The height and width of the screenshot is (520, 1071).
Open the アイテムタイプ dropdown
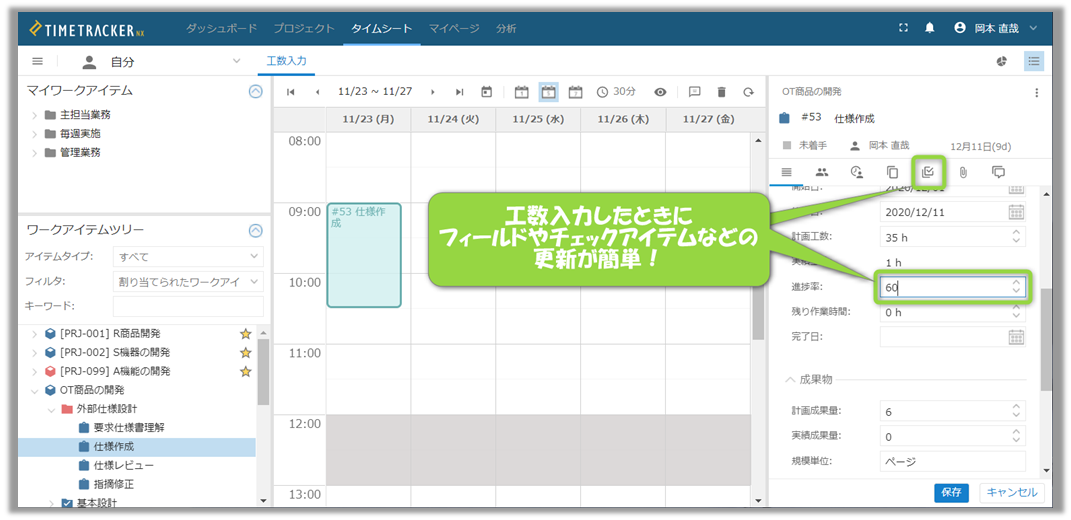(x=188, y=257)
